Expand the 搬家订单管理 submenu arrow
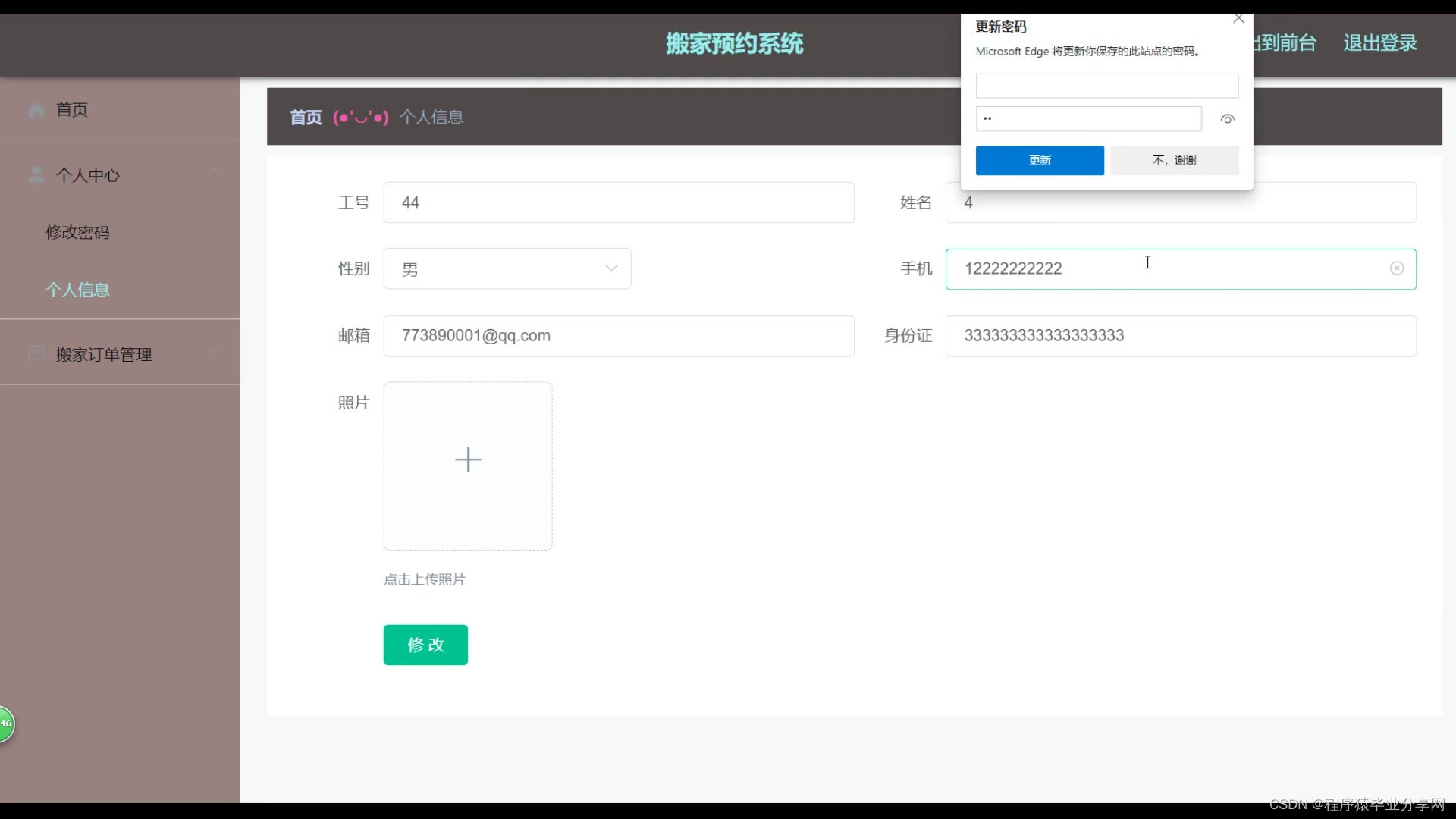Image resolution: width=1456 pixels, height=819 pixels. click(215, 351)
